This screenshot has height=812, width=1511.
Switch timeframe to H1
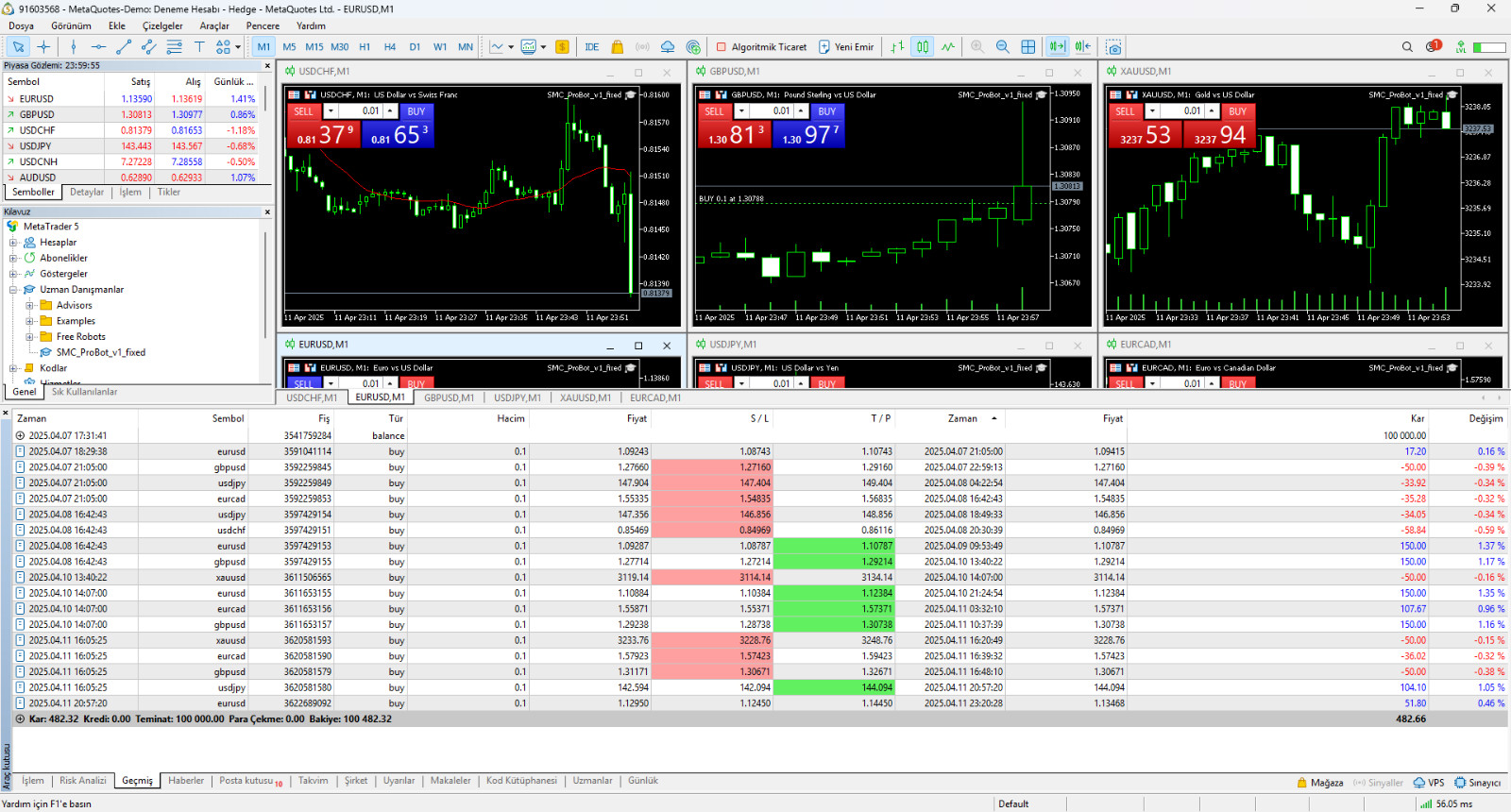coord(365,46)
